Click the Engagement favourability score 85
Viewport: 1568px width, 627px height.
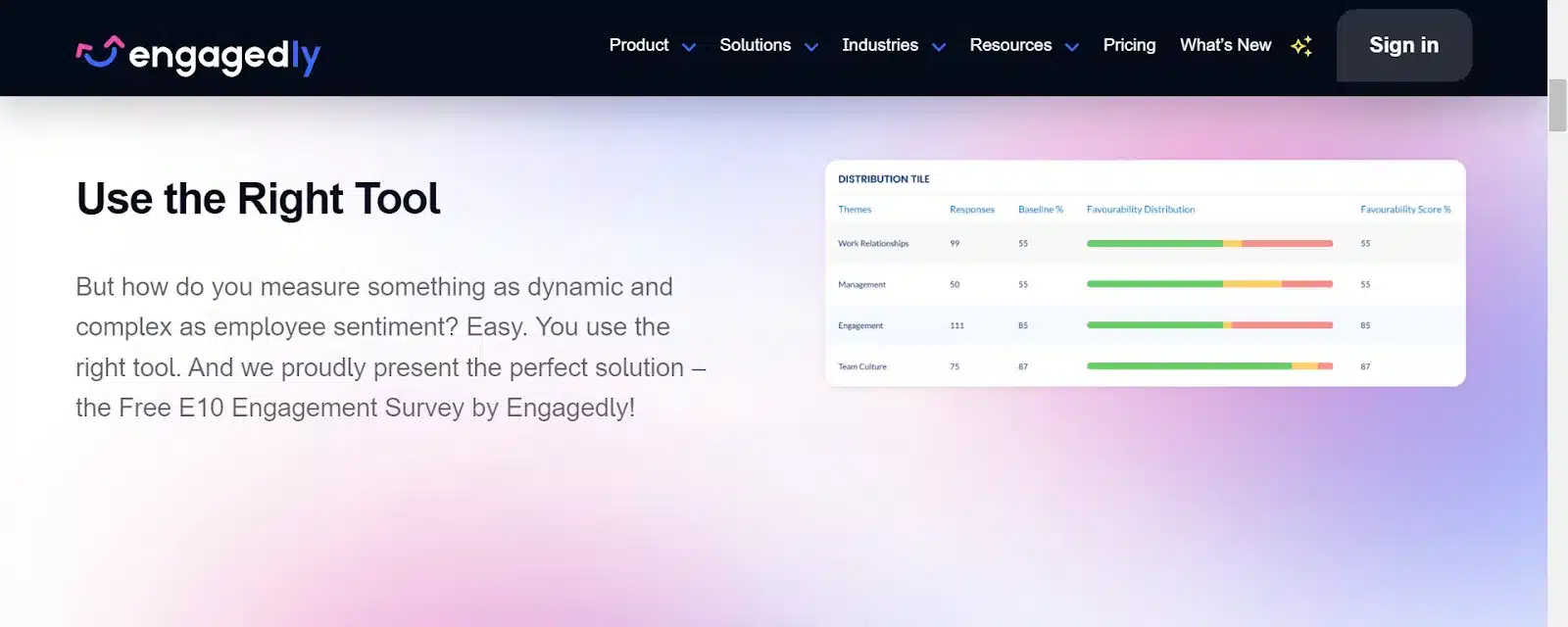[x=1365, y=326]
